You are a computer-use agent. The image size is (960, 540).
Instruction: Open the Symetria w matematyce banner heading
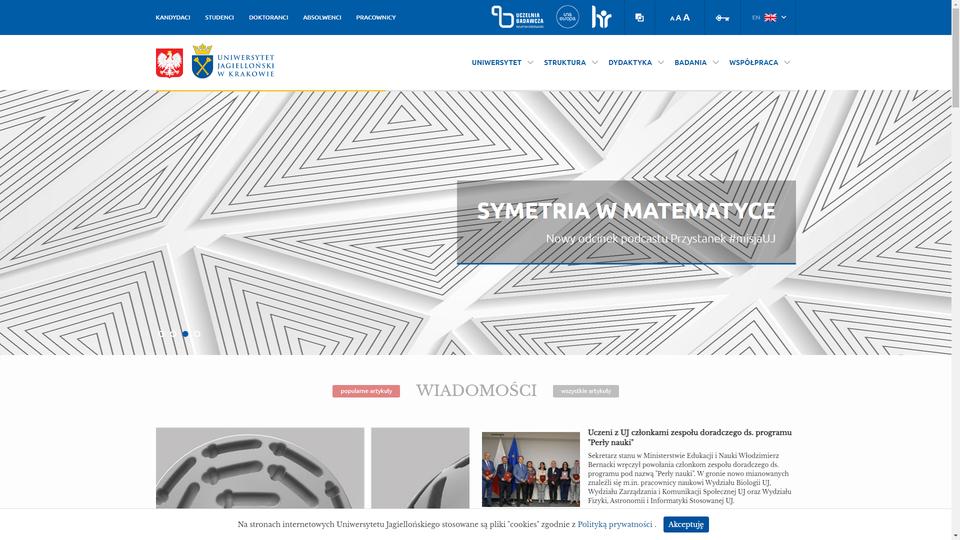click(626, 211)
